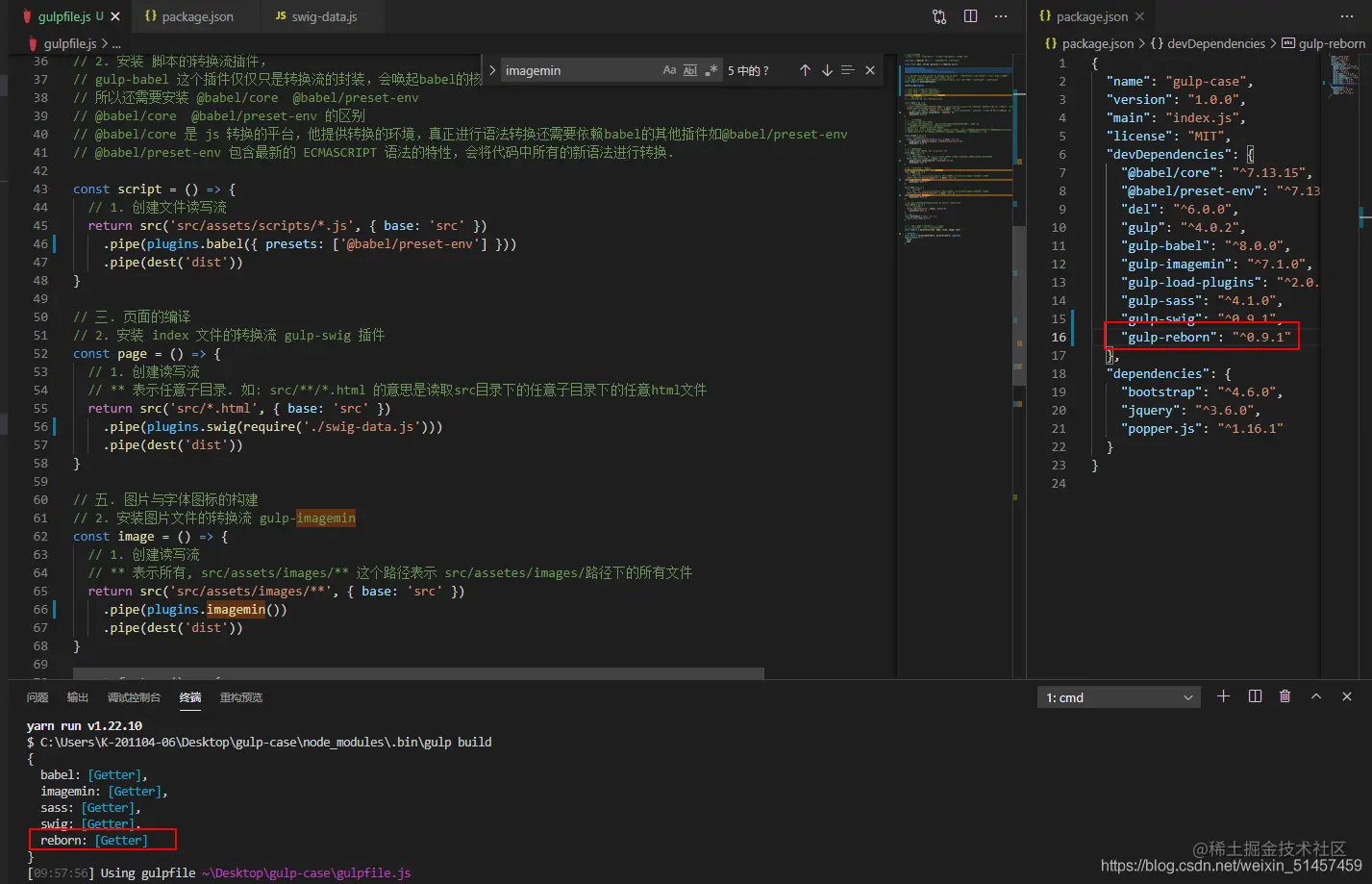The width and height of the screenshot is (1372, 884).
Task: Click gulp-reborn breadcrumb item
Action: 1323,43
